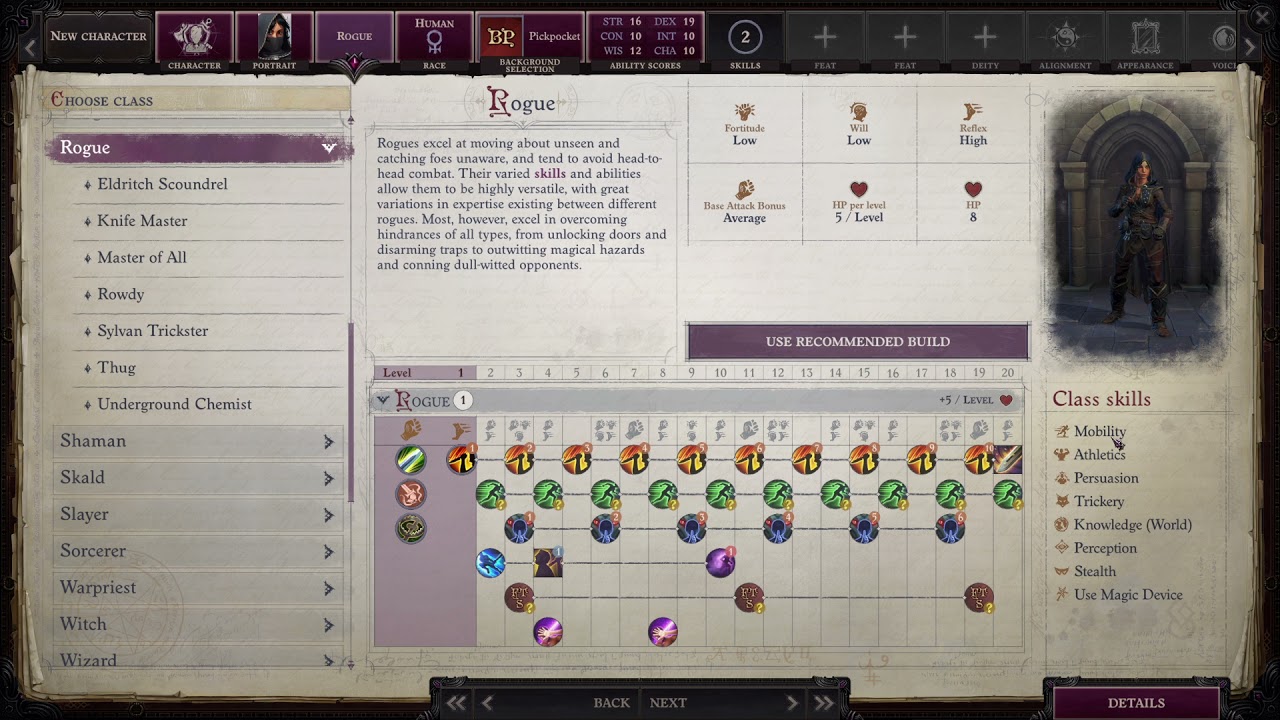This screenshot has width=1280, height=720.
Task: Expand the Wizard class entry
Action: (198, 659)
